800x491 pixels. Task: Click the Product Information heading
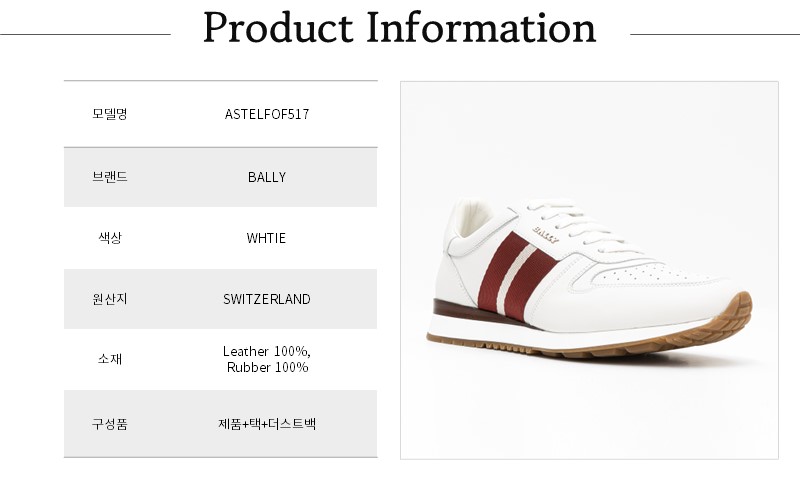point(399,28)
